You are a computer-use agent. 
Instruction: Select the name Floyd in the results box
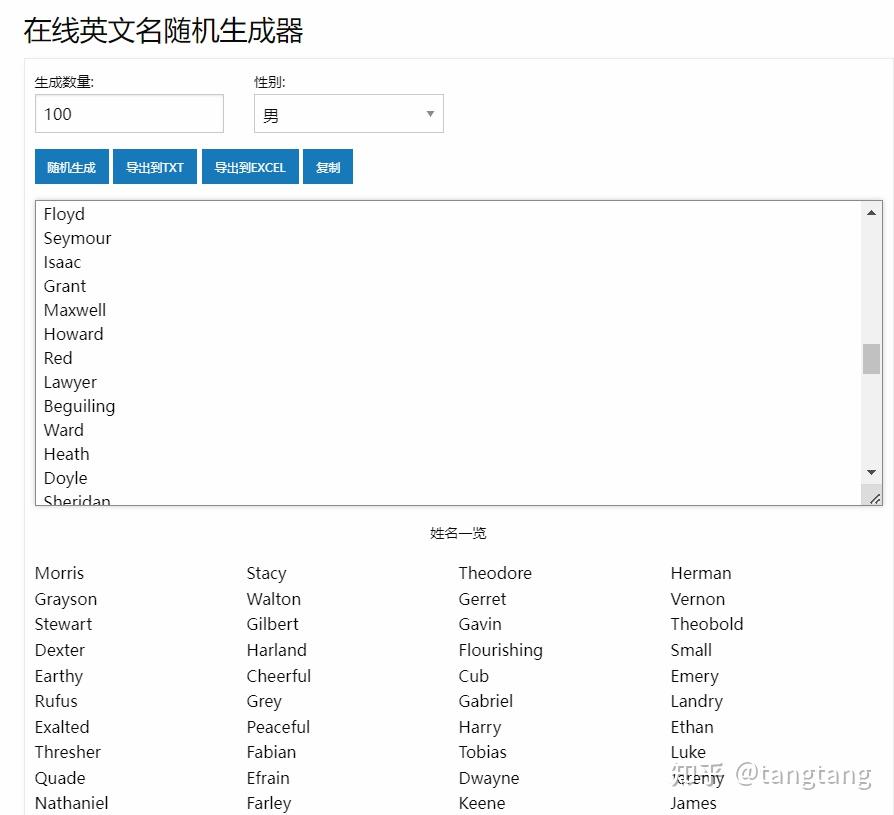63,213
